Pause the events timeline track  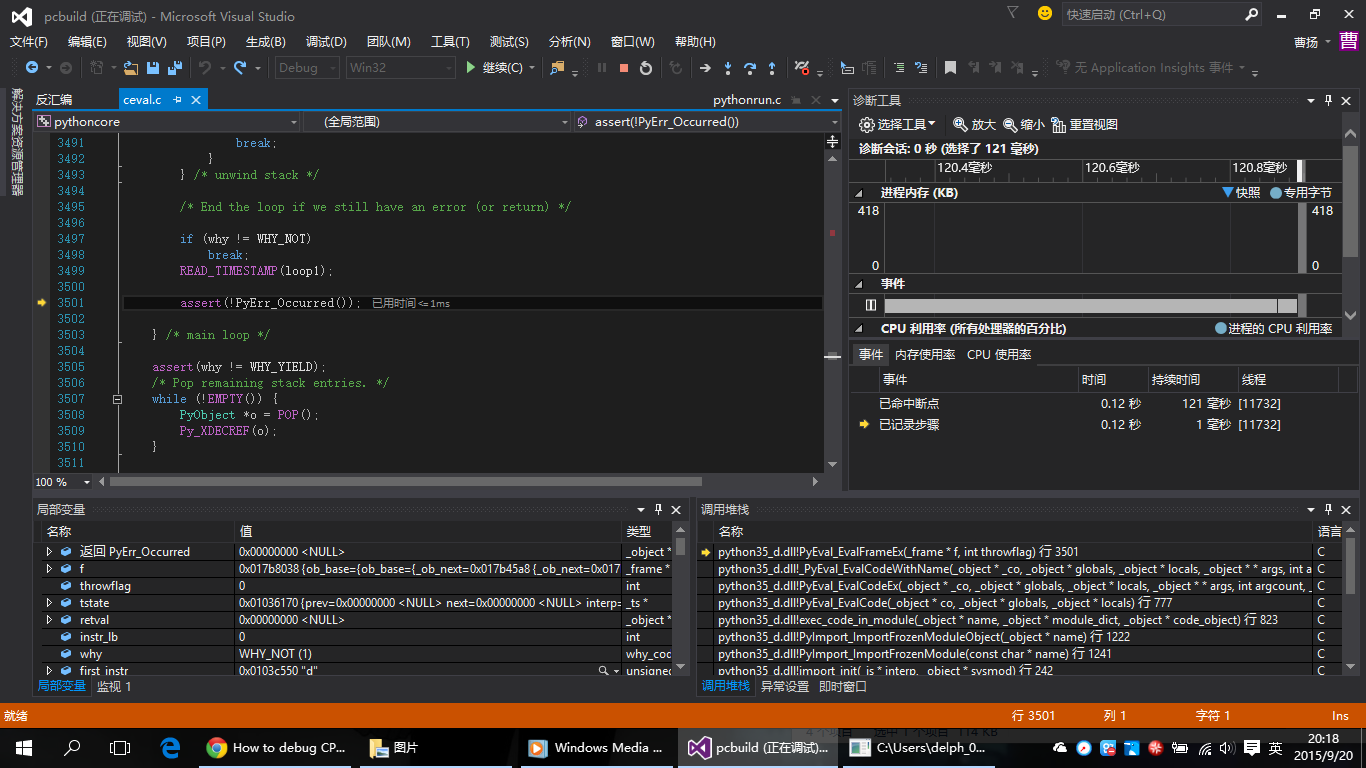click(870, 305)
